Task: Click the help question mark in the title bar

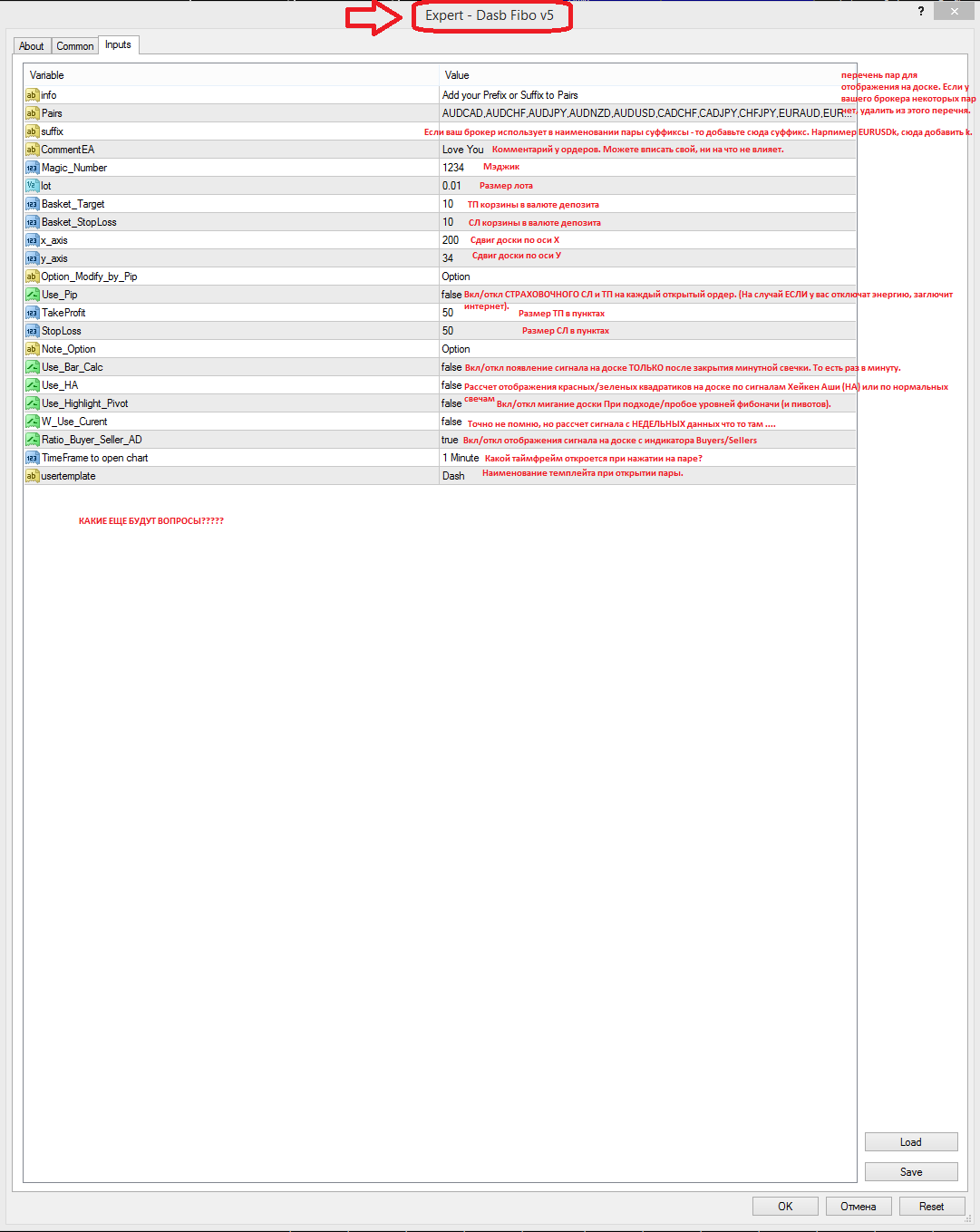Action: coord(921,11)
